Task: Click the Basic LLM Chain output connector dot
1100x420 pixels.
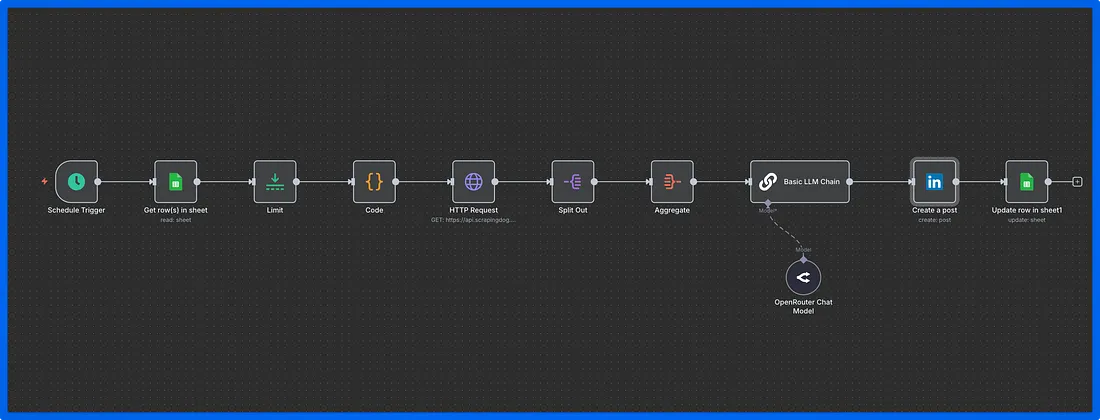Action: point(850,182)
